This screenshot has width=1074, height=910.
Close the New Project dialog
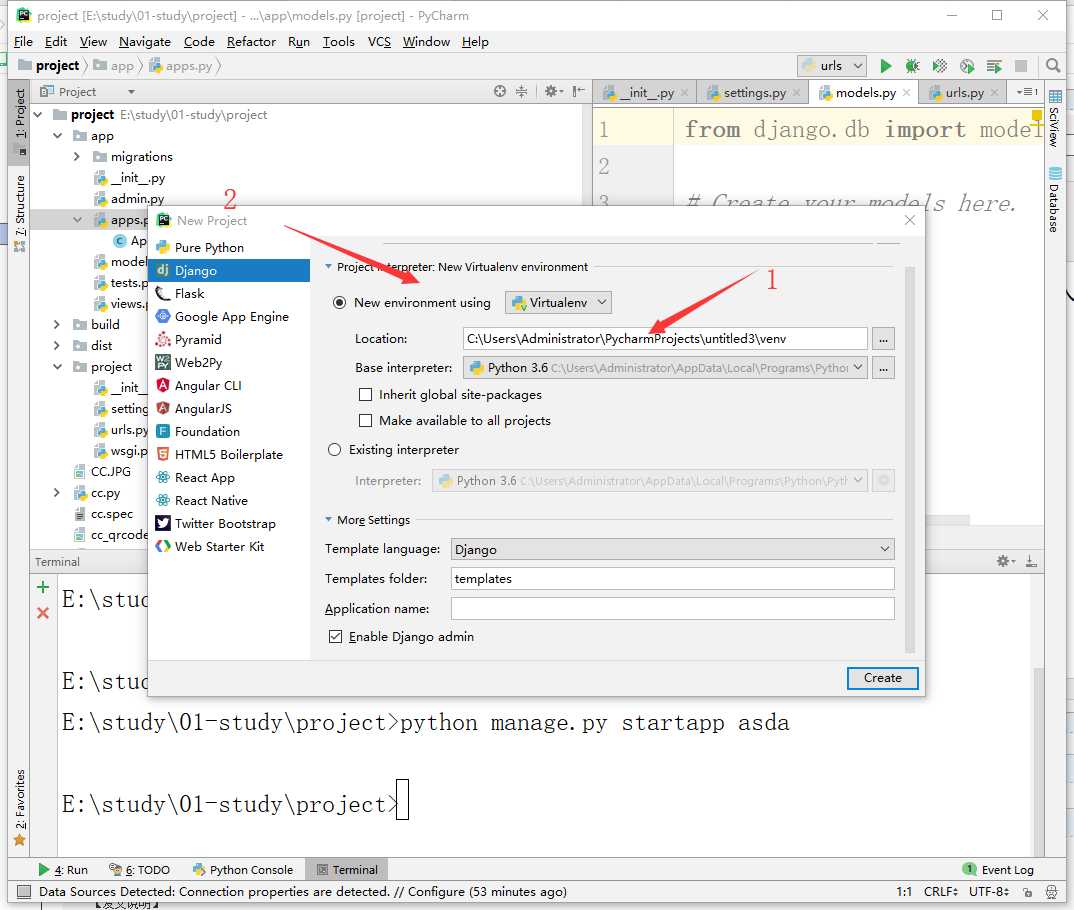point(910,220)
